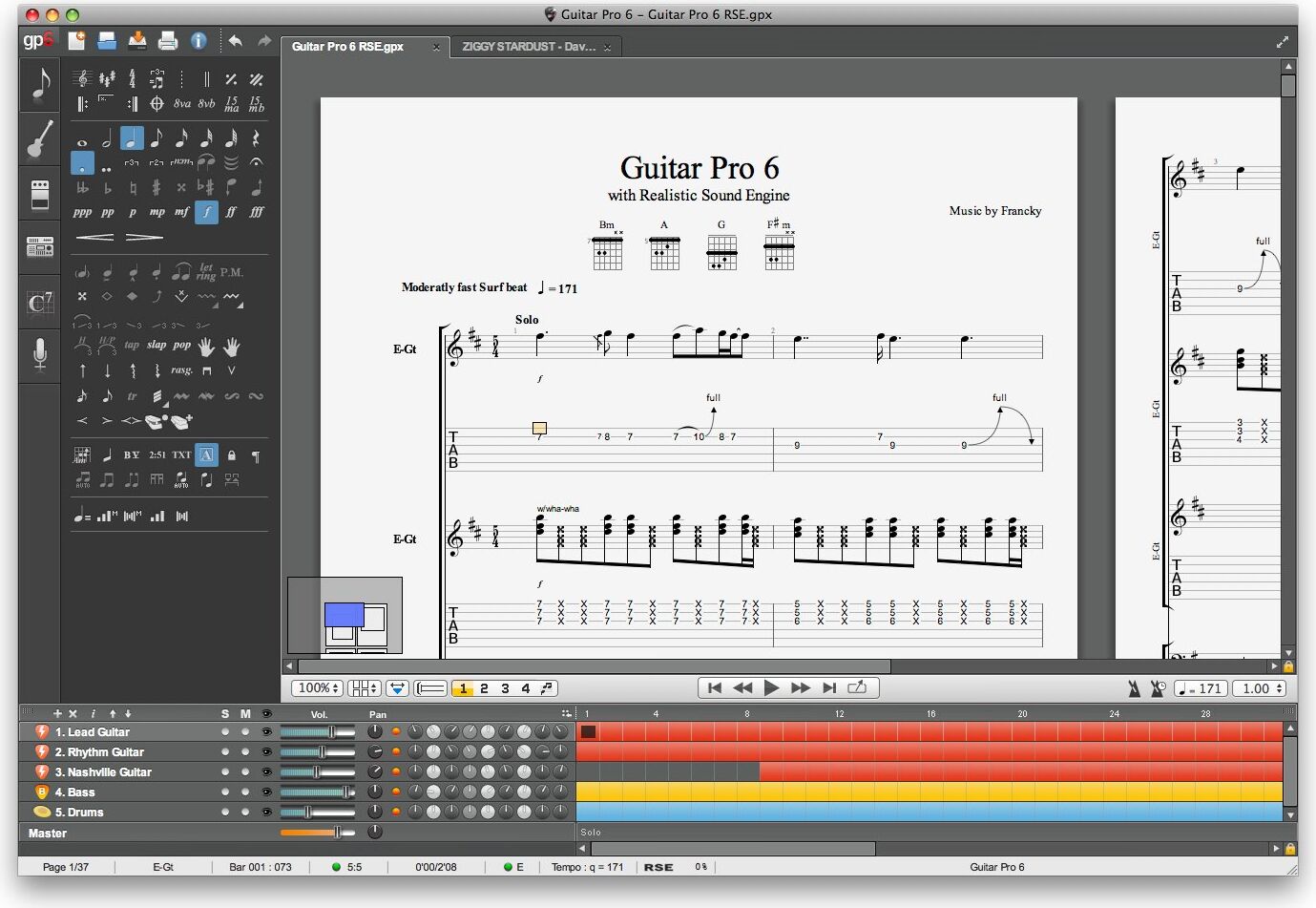Open the blue-arrow view dropdown
This screenshot has width=1316, height=908.
(x=398, y=687)
